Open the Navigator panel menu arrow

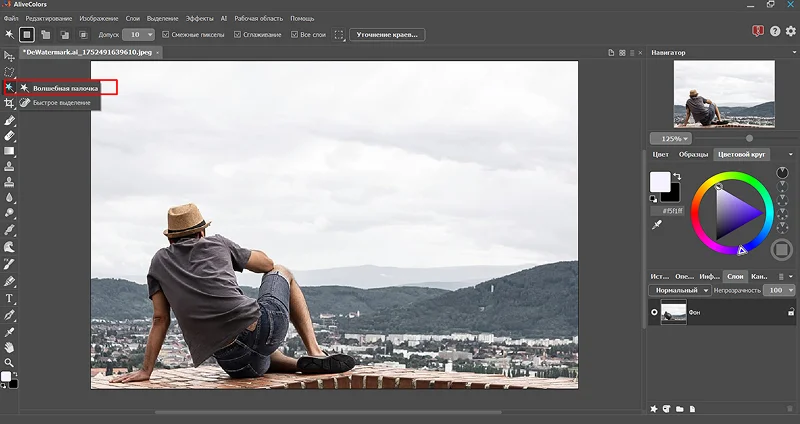(793, 53)
